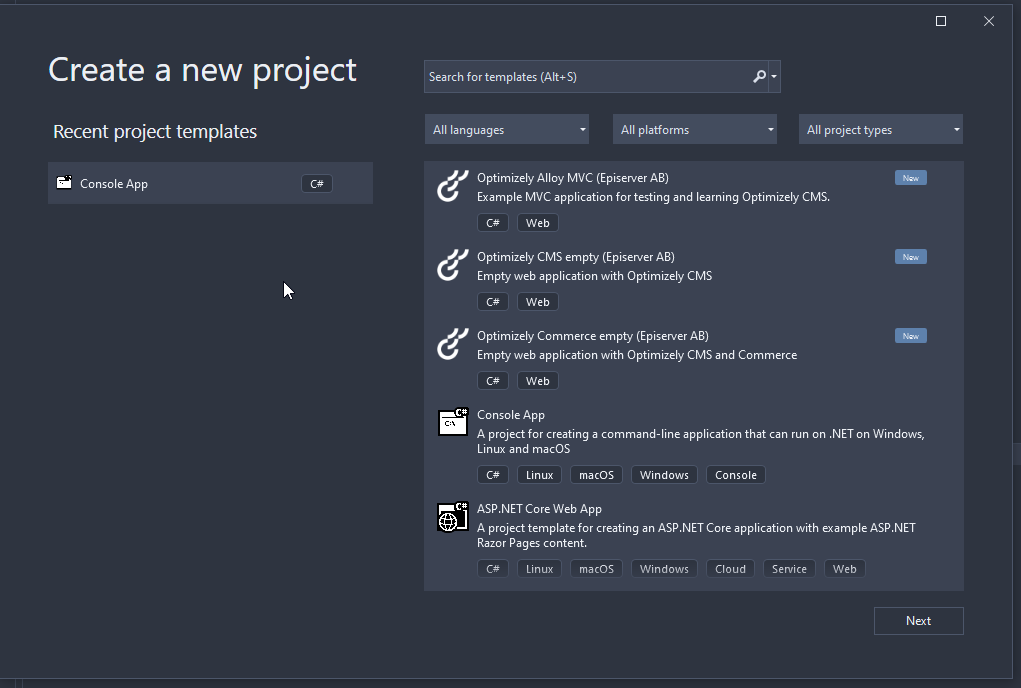This screenshot has height=688, width=1021.
Task: Maximize the Create a new project dialog
Action: (941, 21)
